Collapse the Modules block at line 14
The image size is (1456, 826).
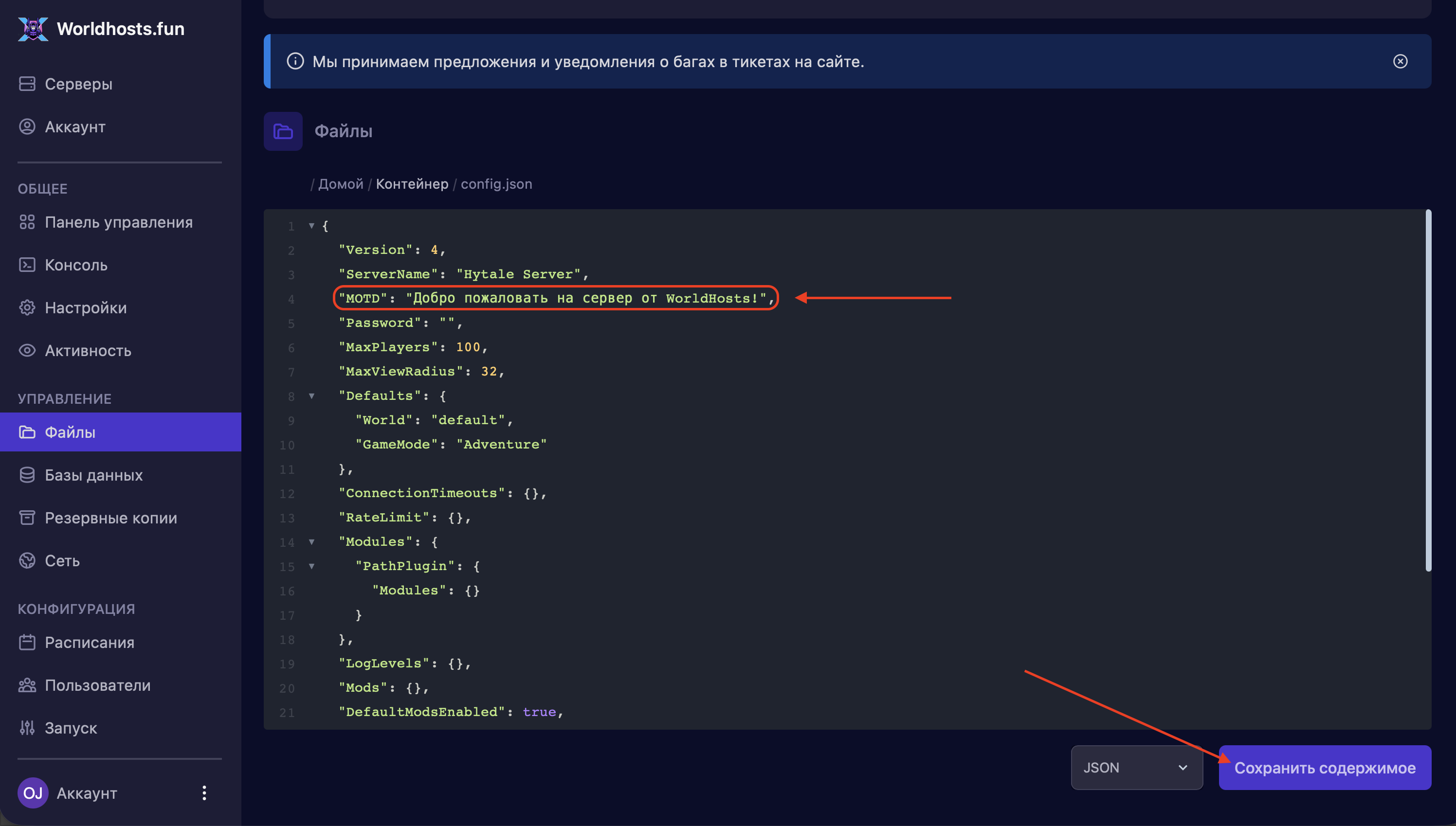coord(311,542)
